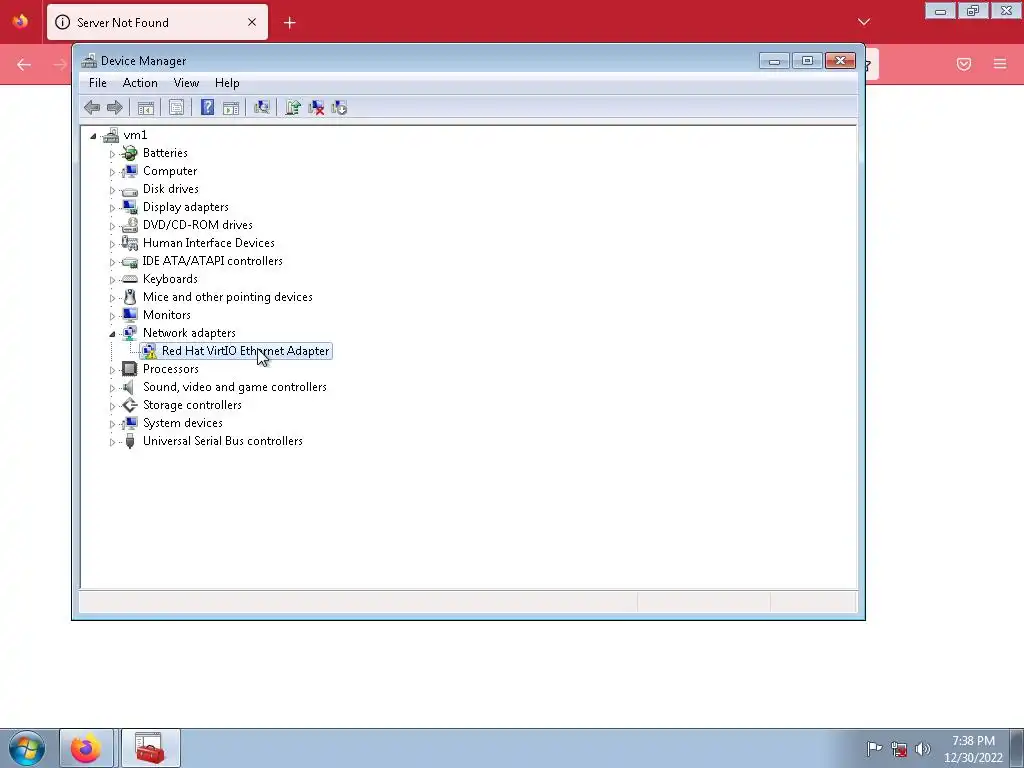
Task: Open the Windows Start menu
Action: [27, 748]
